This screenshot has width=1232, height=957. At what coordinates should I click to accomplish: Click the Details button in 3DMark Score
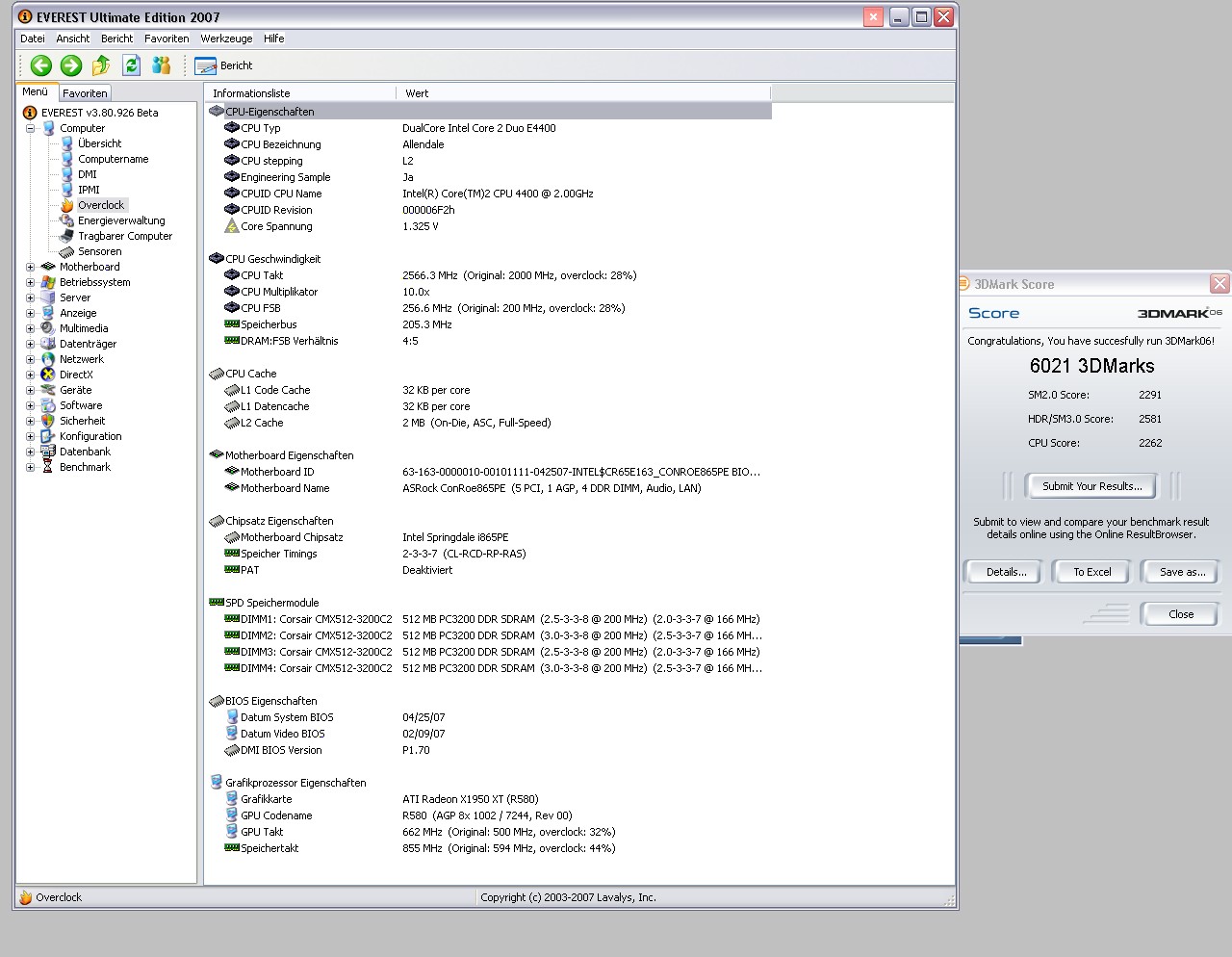pos(1006,572)
